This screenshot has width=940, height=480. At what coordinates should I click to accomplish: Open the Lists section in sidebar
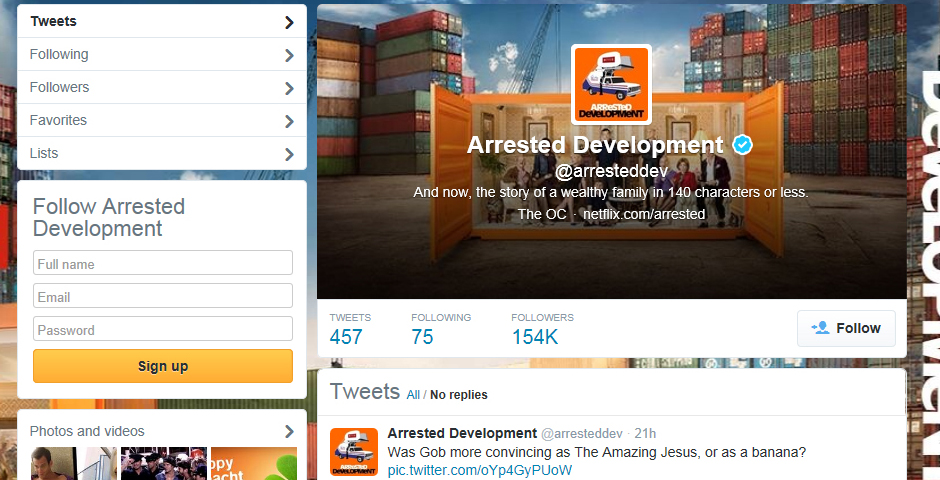point(162,153)
